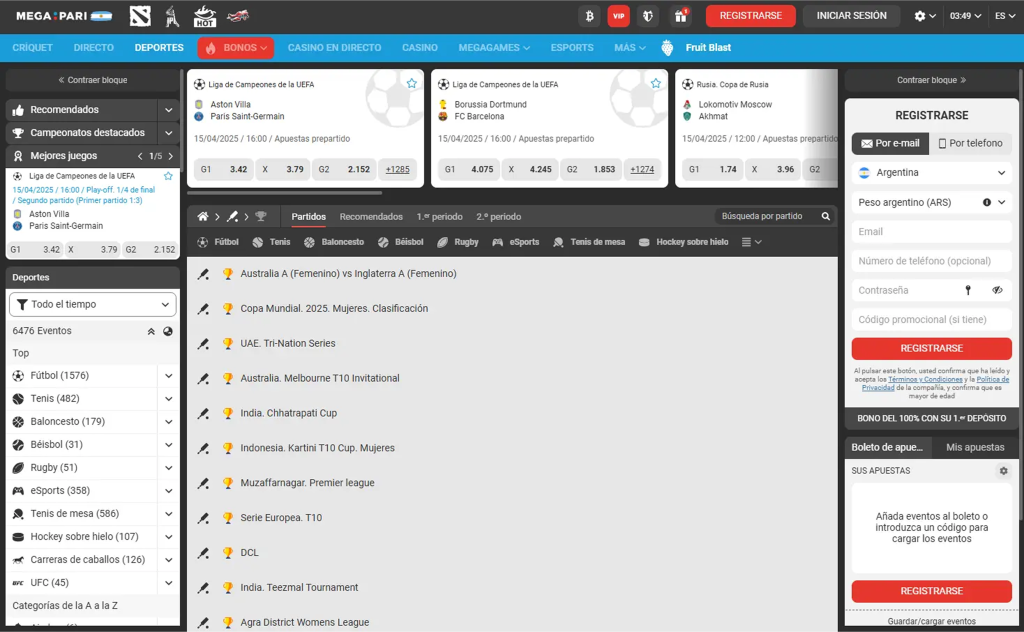Image resolution: width=1024 pixels, height=632 pixels.
Task: Open bet slip settings gear icon
Action: [1004, 471]
